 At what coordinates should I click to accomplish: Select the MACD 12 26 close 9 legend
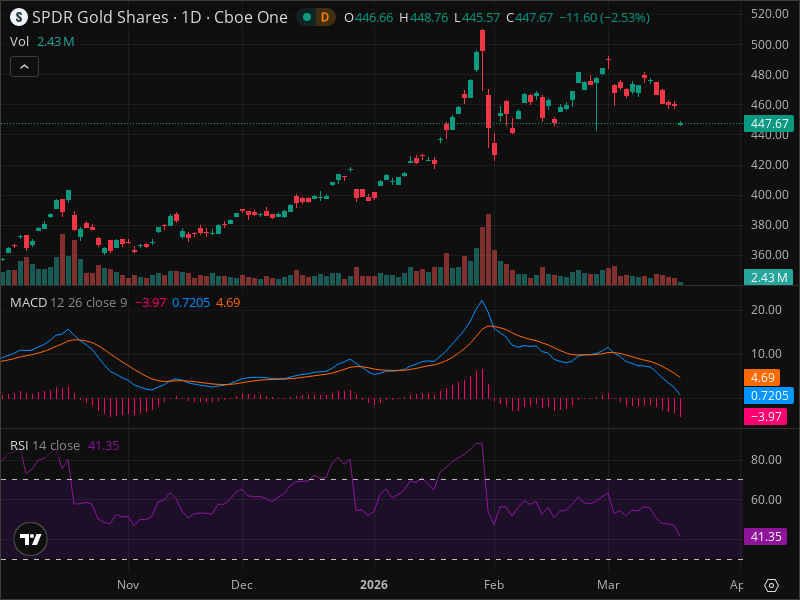(69, 303)
